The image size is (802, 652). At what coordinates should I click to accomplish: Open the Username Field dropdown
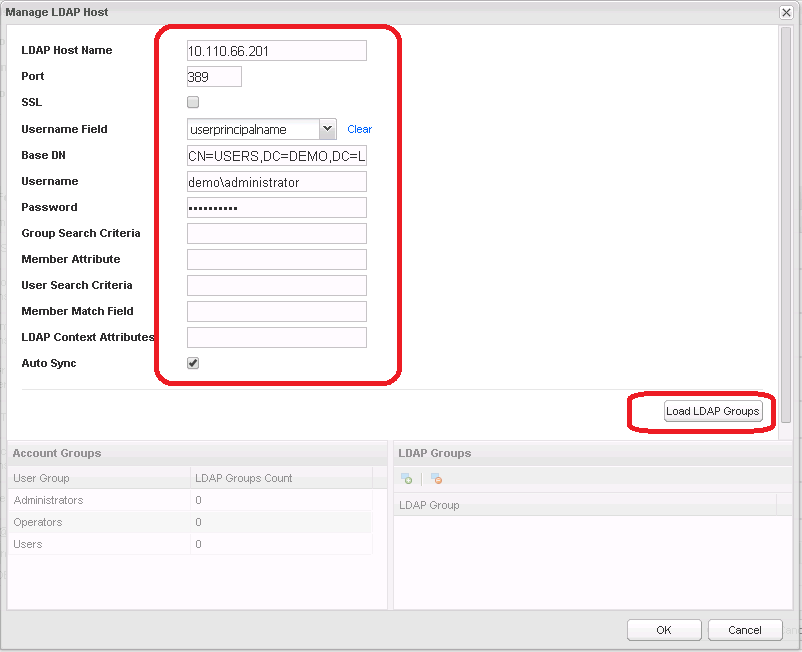pyautogui.click(x=327, y=129)
